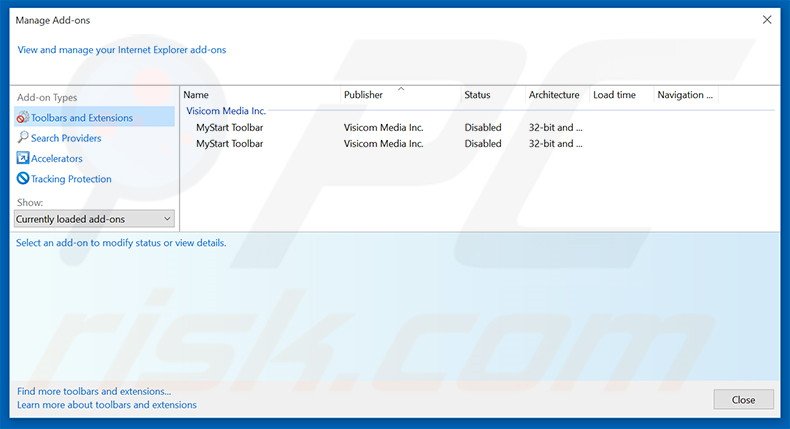
Task: Open the Currently loaded add-ons dropdown
Action: tap(94, 219)
